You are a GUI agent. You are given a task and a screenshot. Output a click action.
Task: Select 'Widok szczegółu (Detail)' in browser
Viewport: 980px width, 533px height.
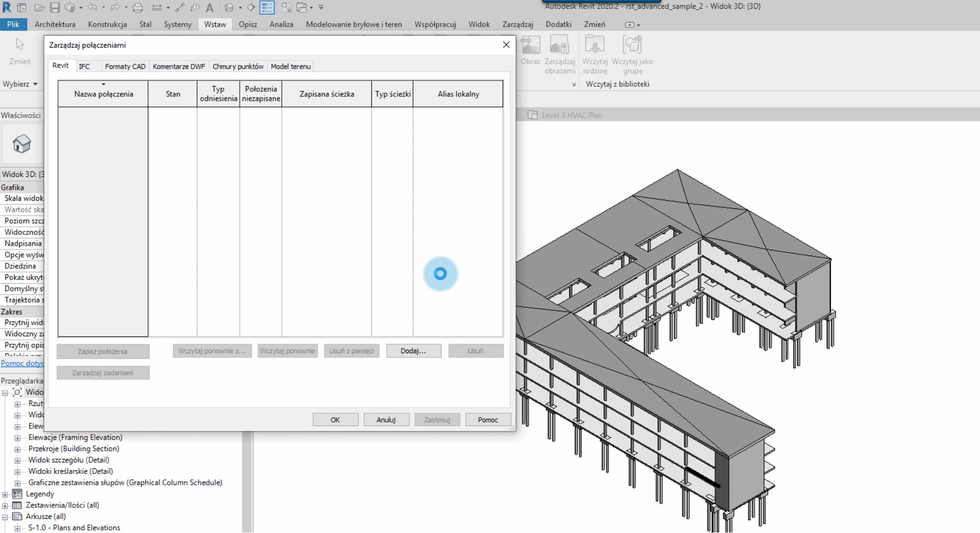point(70,460)
